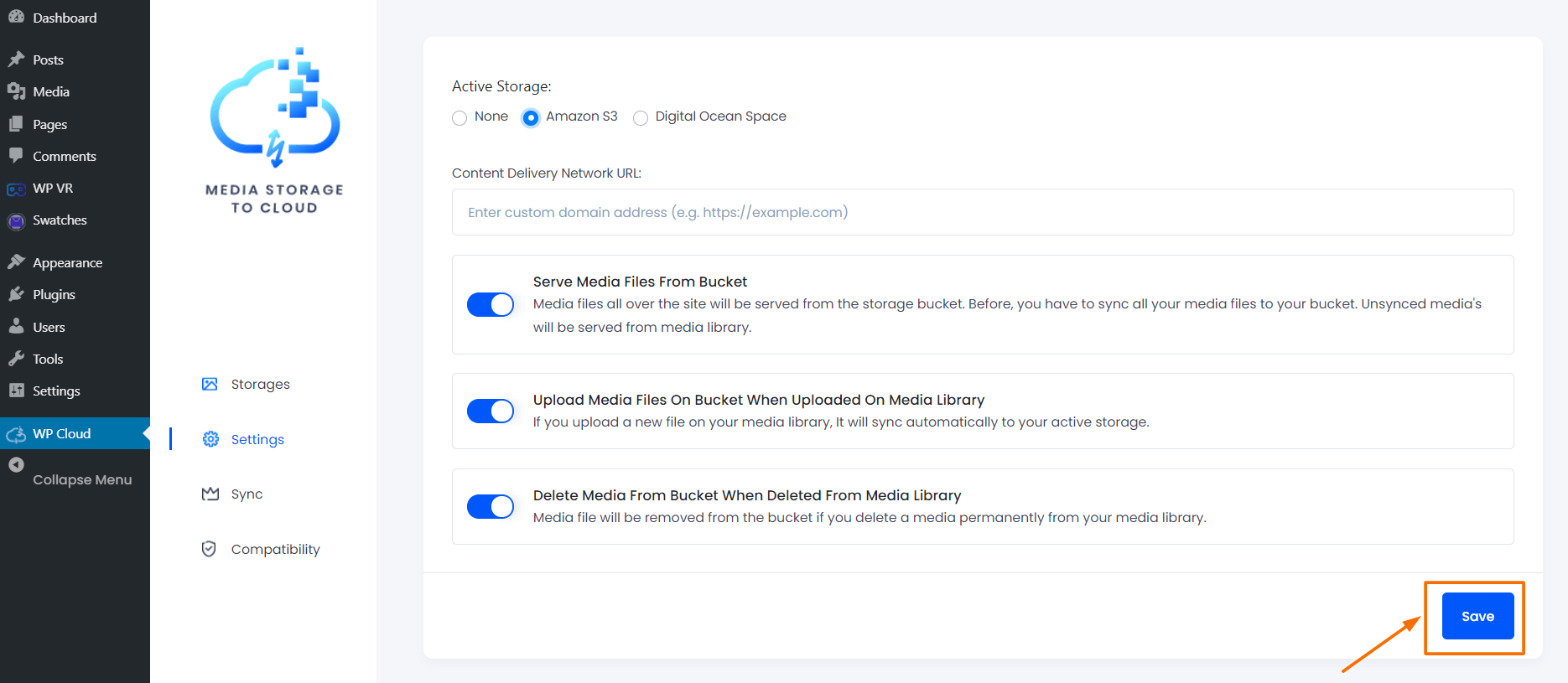Click the Sync icon in plugin sidebar
Viewport: 1568px width, 683px height.
coord(210,494)
